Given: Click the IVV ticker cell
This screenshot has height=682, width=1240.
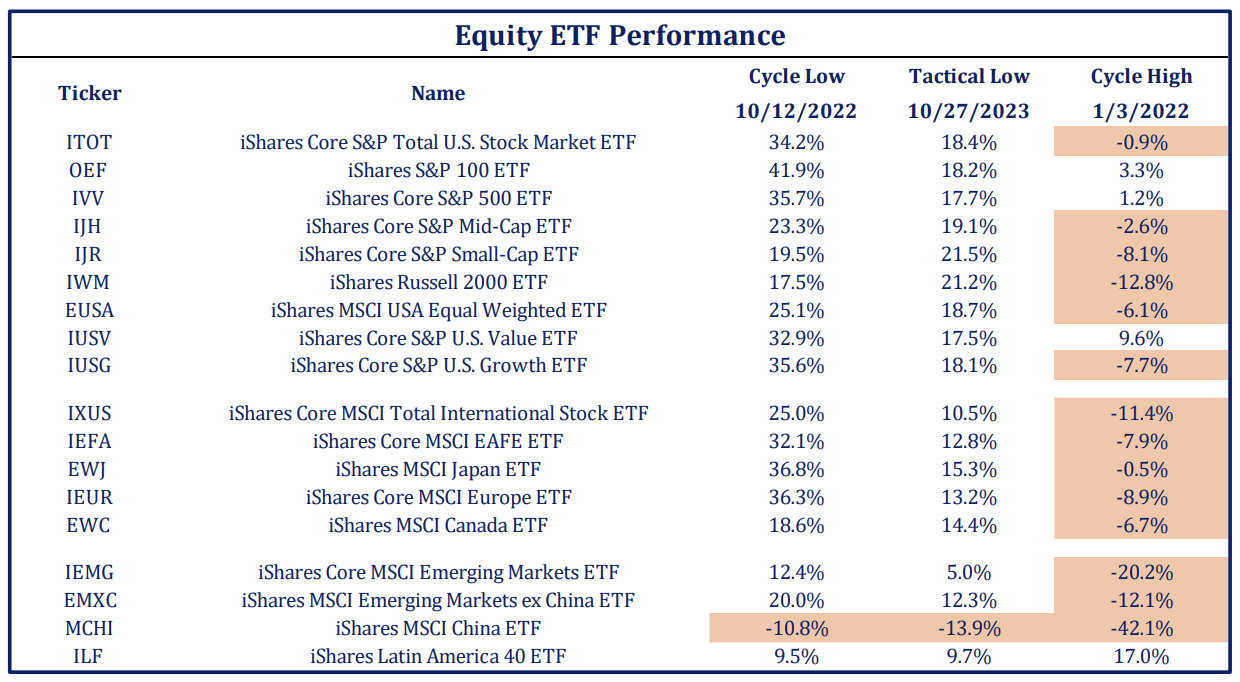Looking at the screenshot, I should pyautogui.click(x=90, y=198).
